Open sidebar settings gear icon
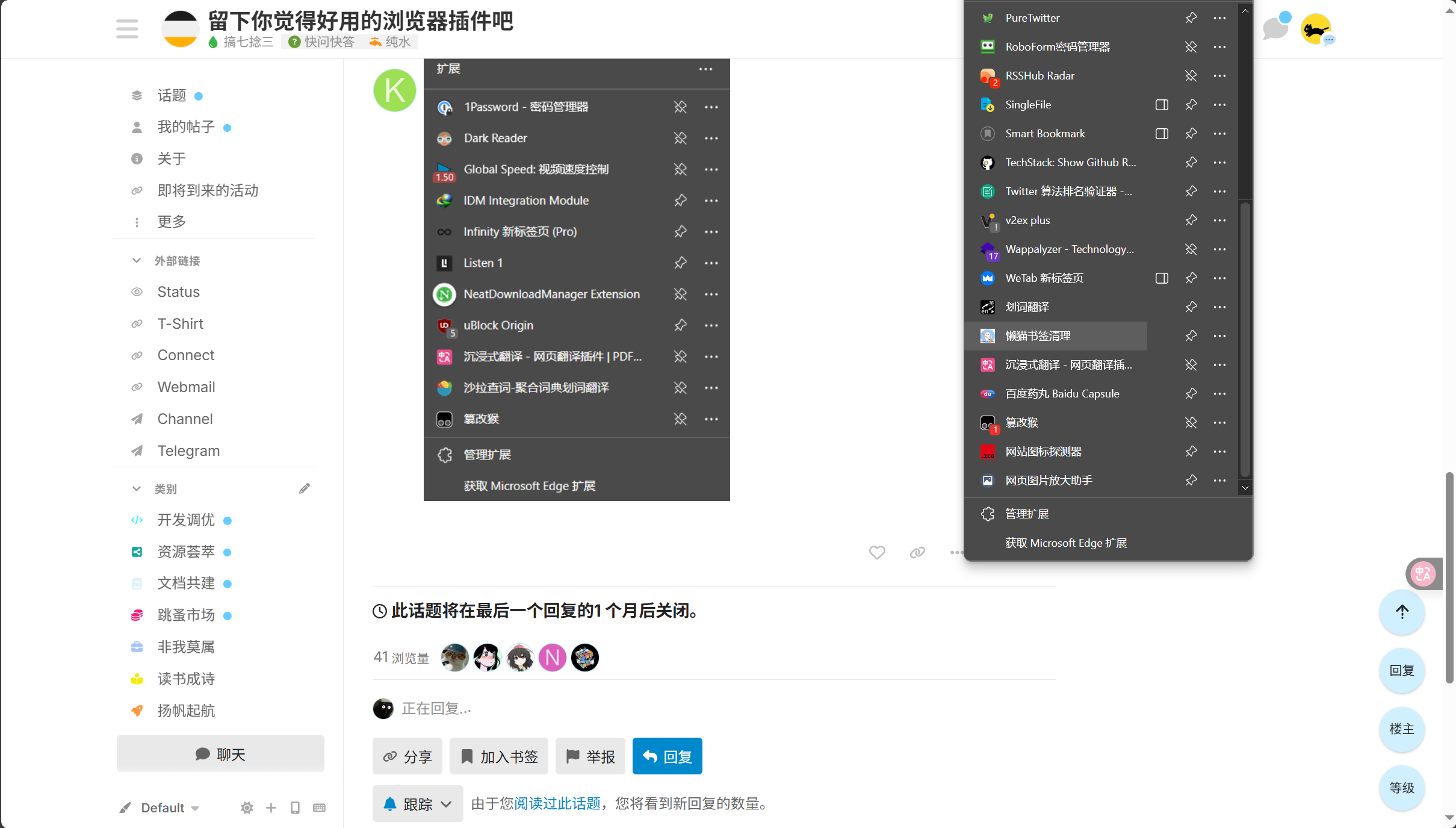Image resolution: width=1456 pixels, height=828 pixels. tap(247, 808)
